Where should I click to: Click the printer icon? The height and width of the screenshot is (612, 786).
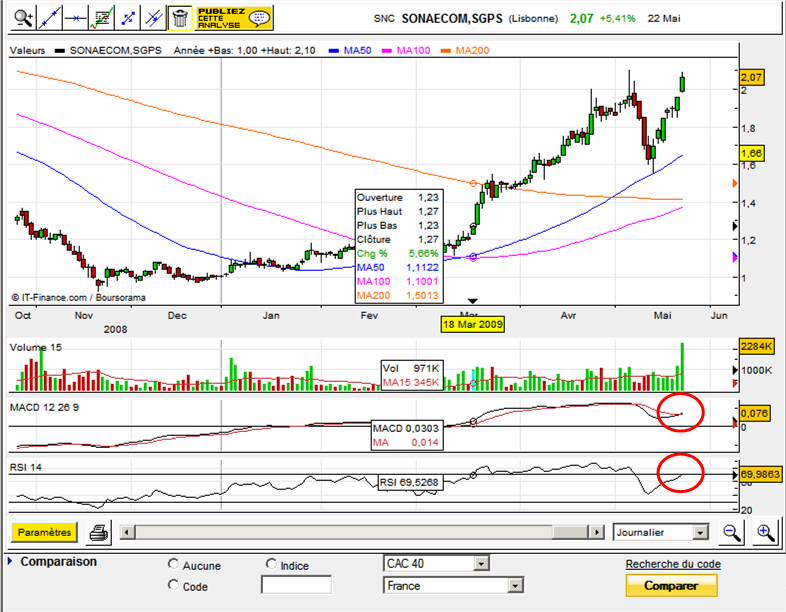99,532
